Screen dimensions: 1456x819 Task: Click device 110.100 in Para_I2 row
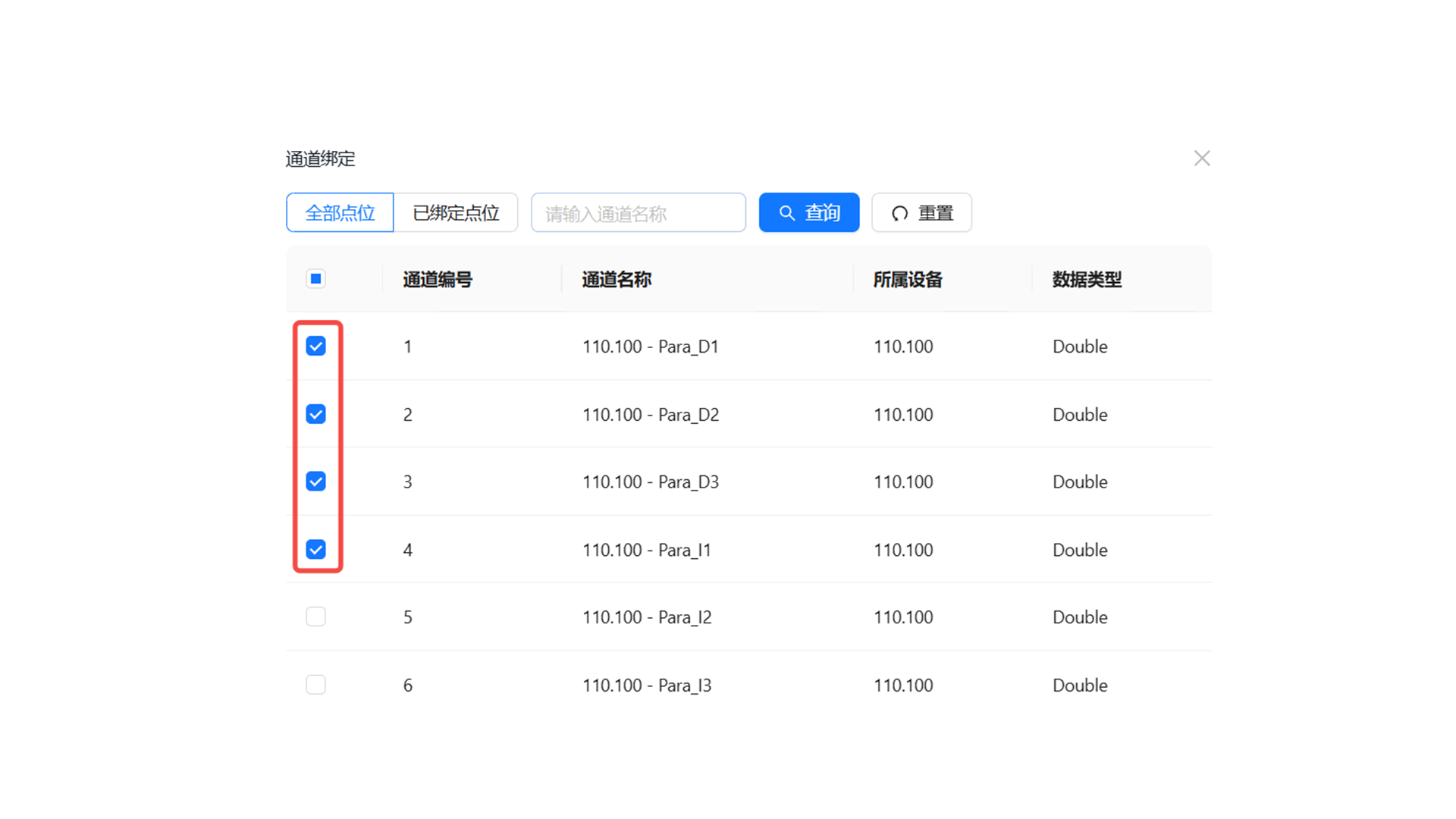903,617
